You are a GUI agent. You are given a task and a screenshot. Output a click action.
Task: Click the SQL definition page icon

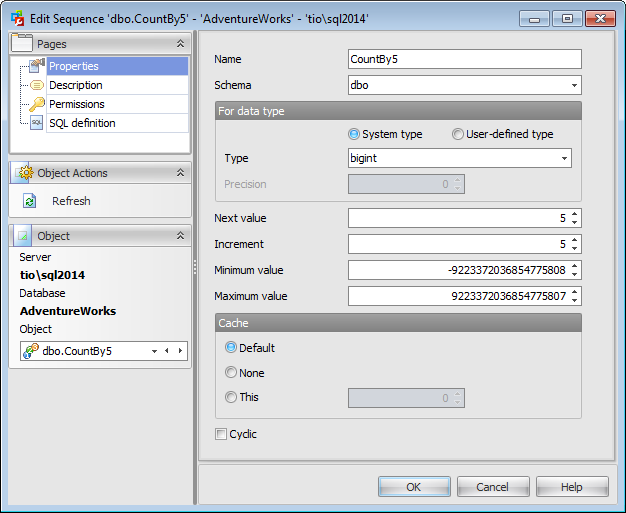(37, 123)
